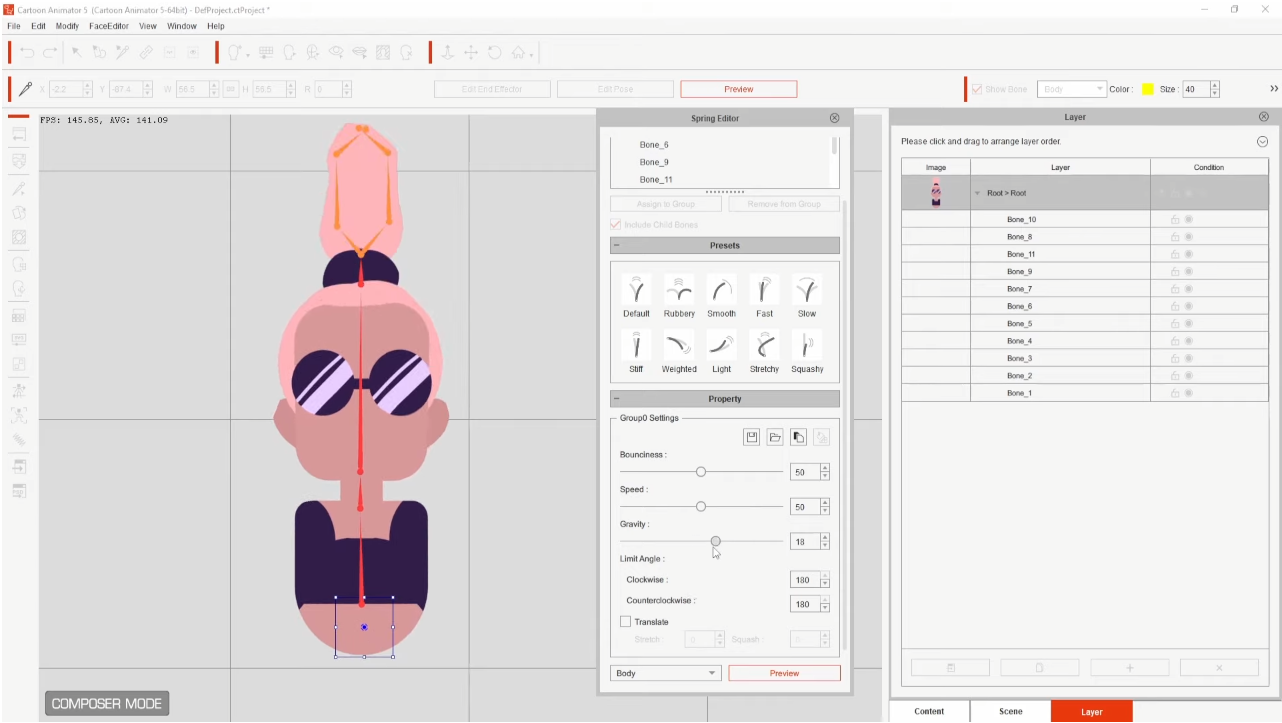The height and width of the screenshot is (723, 1282).
Task: Toggle lock icon on Bone_1 layer
Action: (x=1175, y=393)
